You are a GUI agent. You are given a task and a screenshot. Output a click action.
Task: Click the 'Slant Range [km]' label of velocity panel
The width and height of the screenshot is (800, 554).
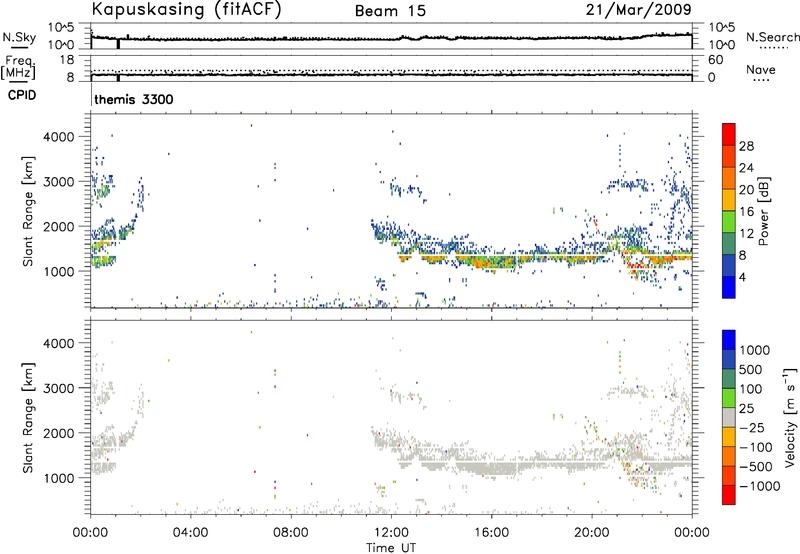[28, 418]
